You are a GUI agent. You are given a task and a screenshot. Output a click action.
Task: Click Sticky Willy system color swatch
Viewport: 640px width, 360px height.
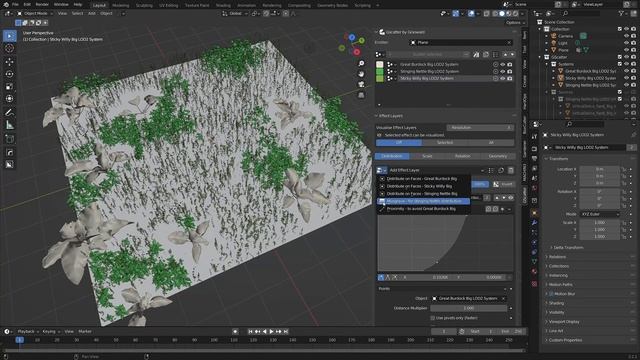click(380, 78)
